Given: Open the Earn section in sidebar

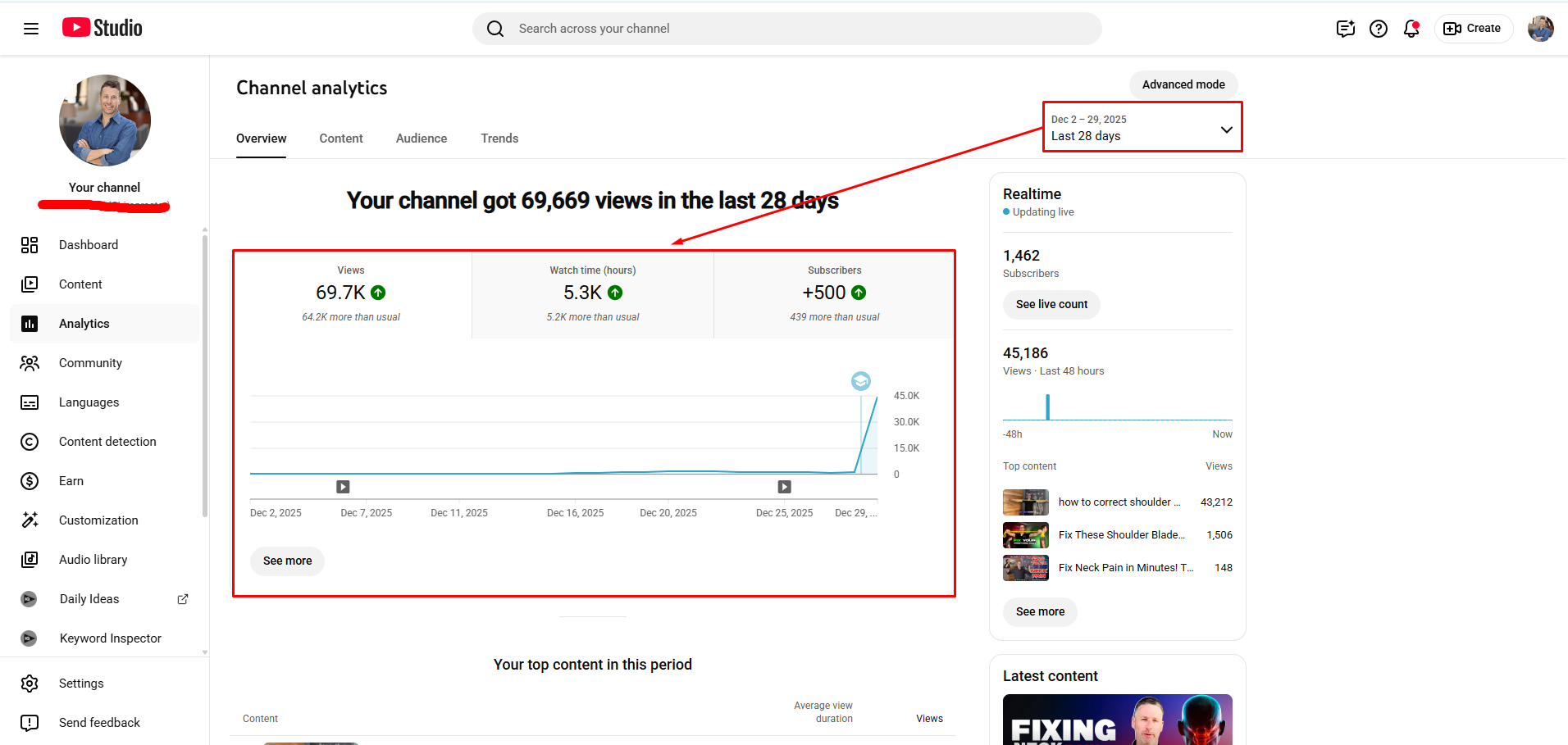Looking at the screenshot, I should click(71, 481).
